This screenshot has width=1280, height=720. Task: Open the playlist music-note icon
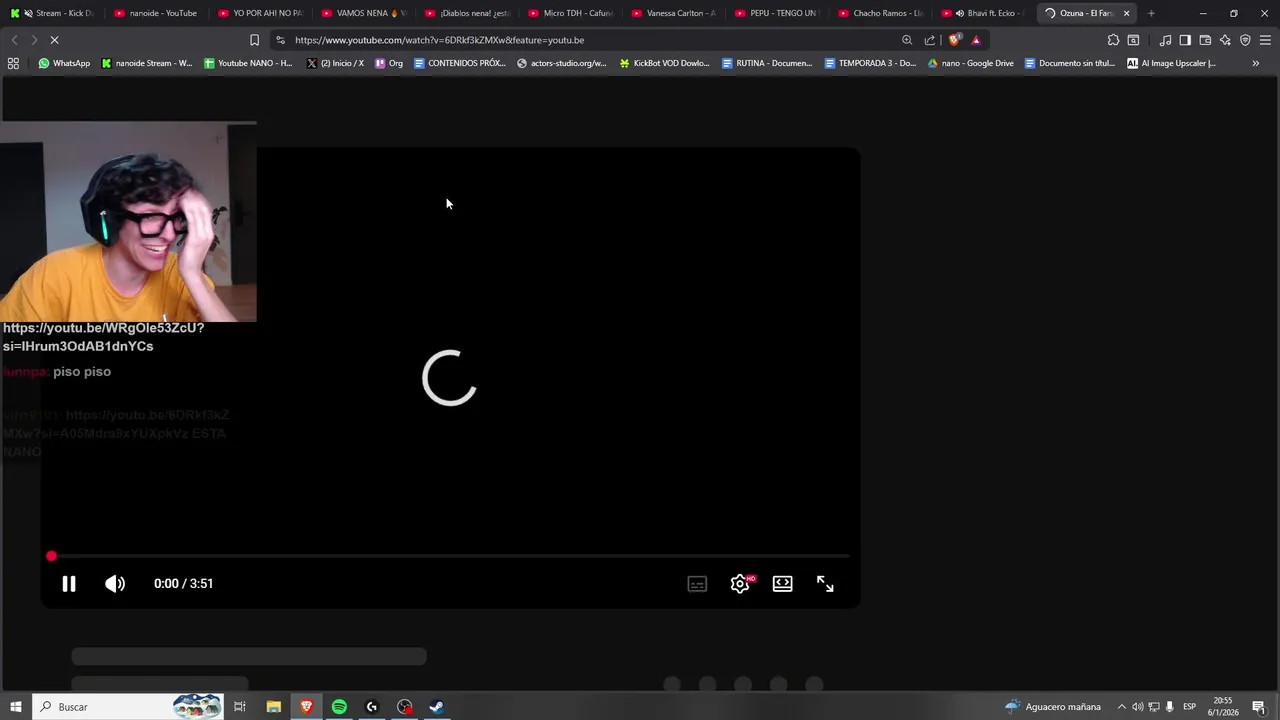[1165, 40]
